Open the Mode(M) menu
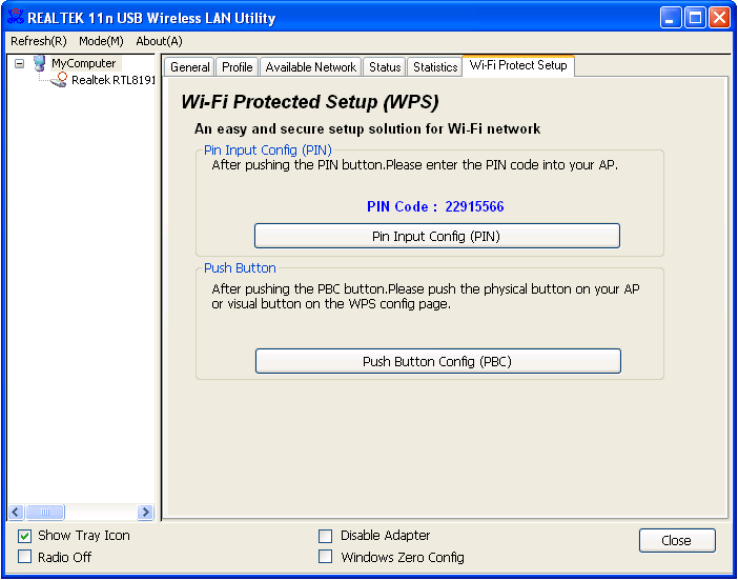This screenshot has height=580, width=738. tap(101, 41)
